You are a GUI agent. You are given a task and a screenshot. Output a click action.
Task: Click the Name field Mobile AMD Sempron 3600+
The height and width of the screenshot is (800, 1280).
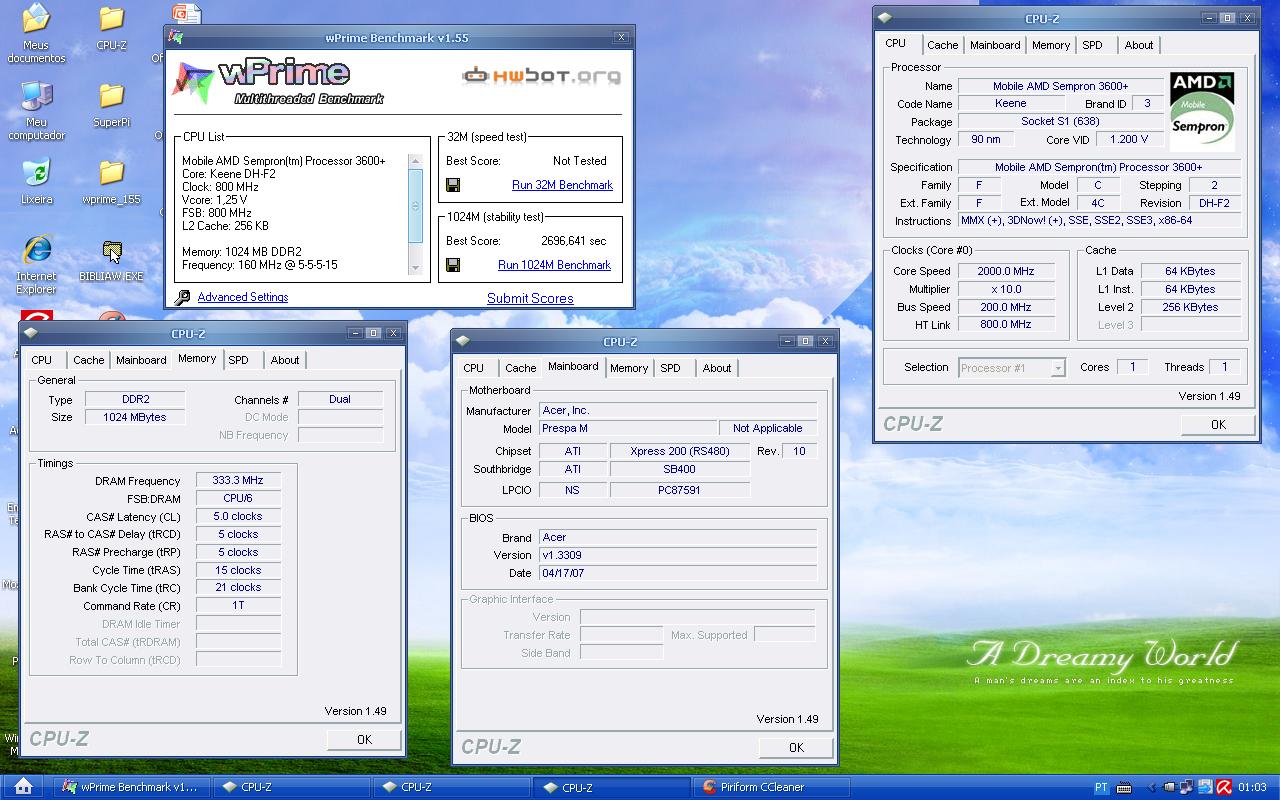click(x=1060, y=86)
